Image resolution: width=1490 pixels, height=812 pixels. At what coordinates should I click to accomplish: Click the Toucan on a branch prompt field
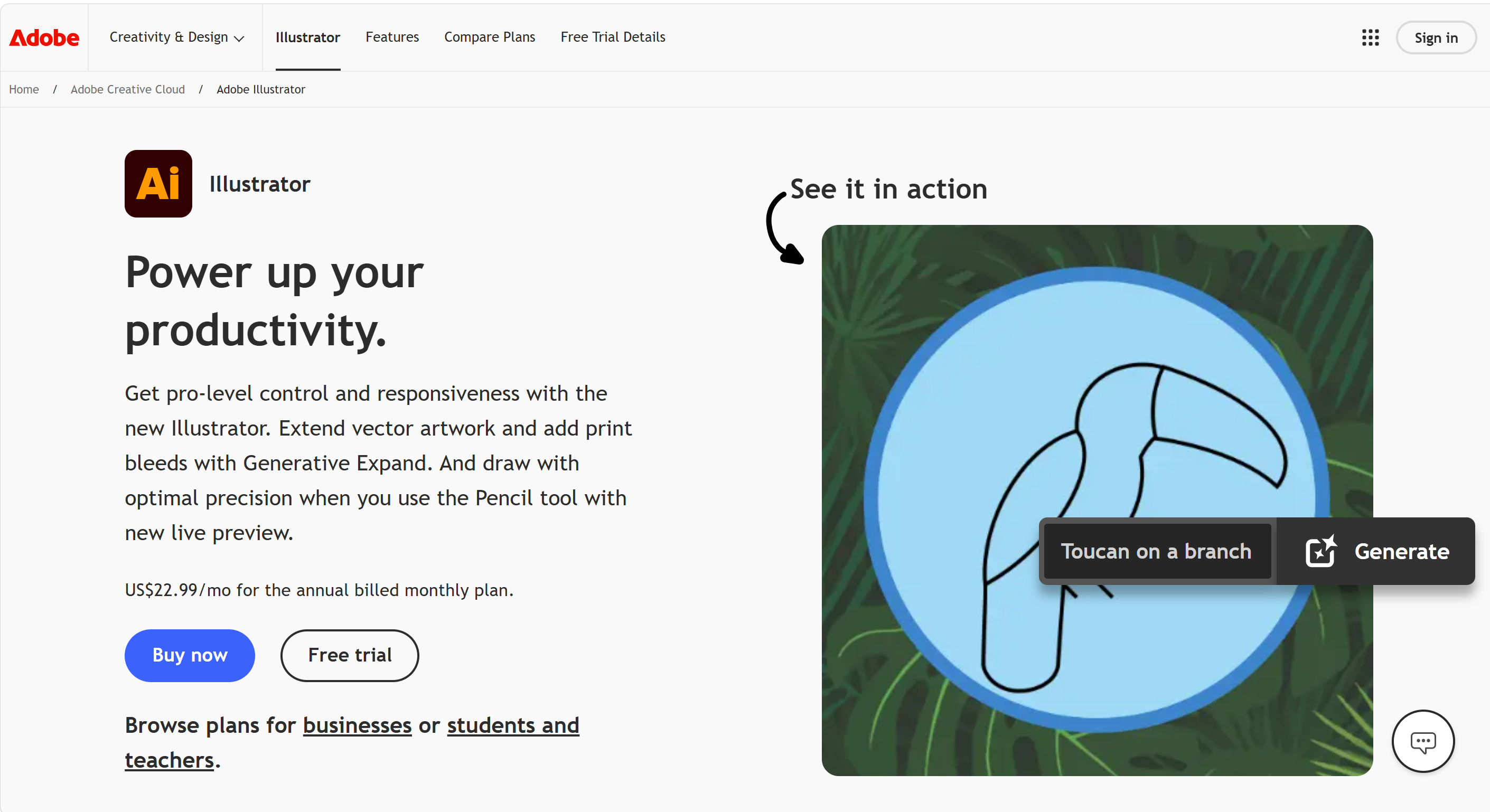[1156, 551]
